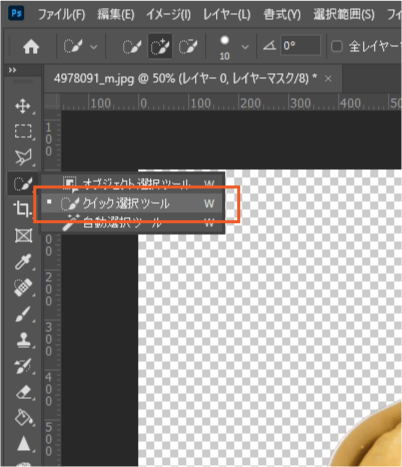Open the brush size 10 picker
The width and height of the screenshot is (402, 467).
click(x=245, y=47)
